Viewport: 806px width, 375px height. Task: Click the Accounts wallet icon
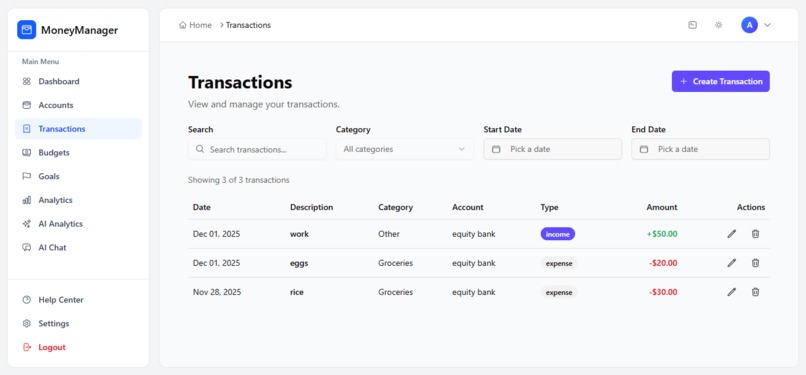tap(27, 105)
